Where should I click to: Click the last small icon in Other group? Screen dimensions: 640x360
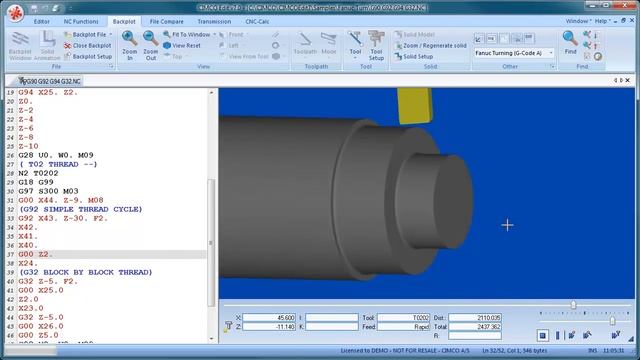tap(529, 39)
